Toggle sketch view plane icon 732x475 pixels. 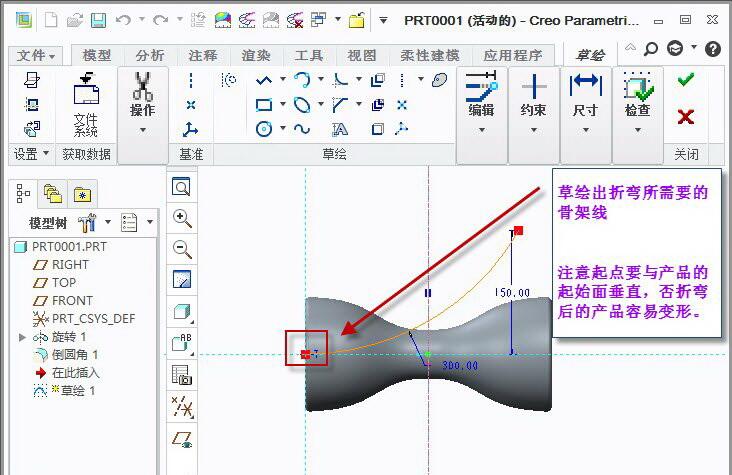[182, 439]
